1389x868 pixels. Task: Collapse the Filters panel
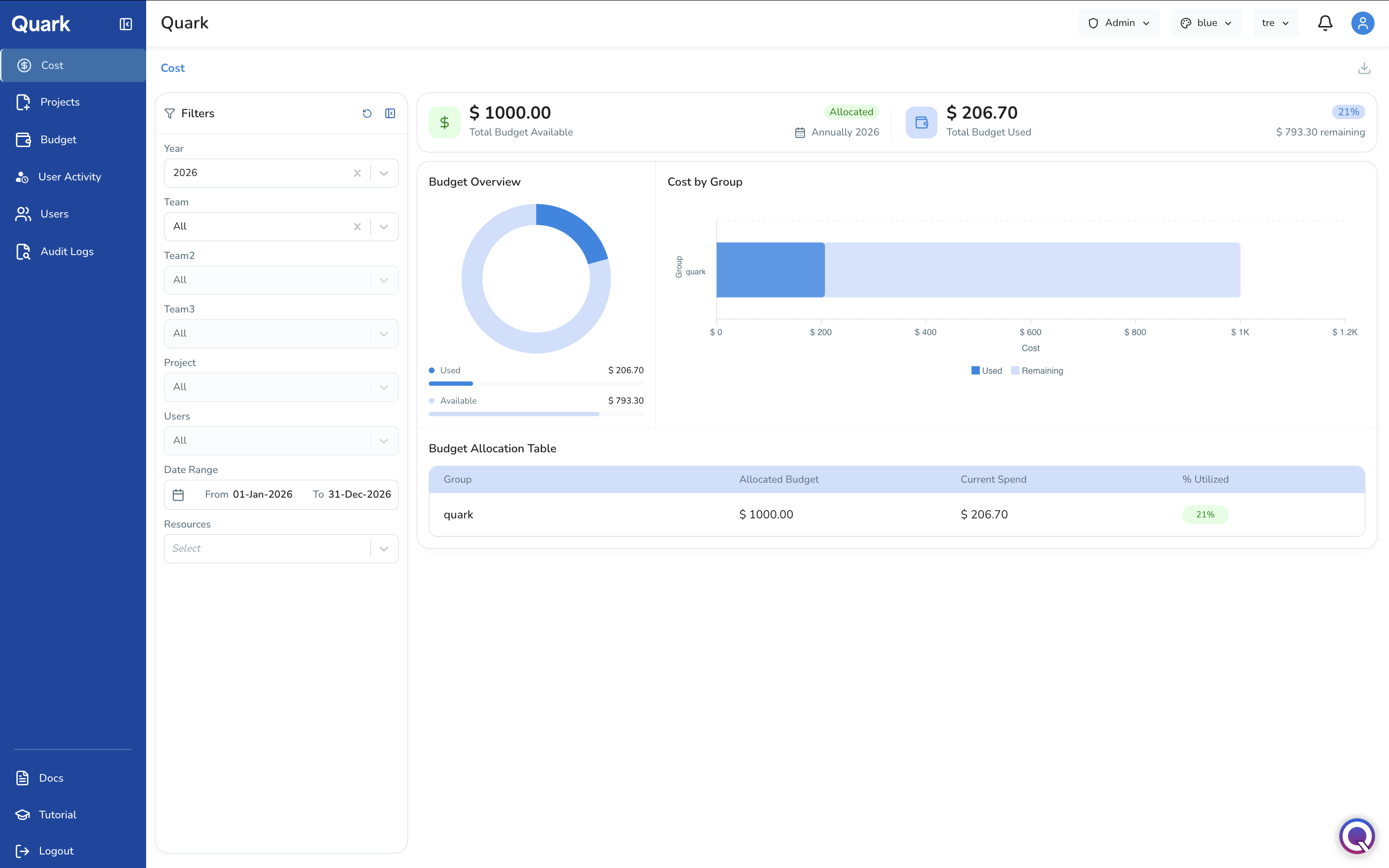coord(390,114)
